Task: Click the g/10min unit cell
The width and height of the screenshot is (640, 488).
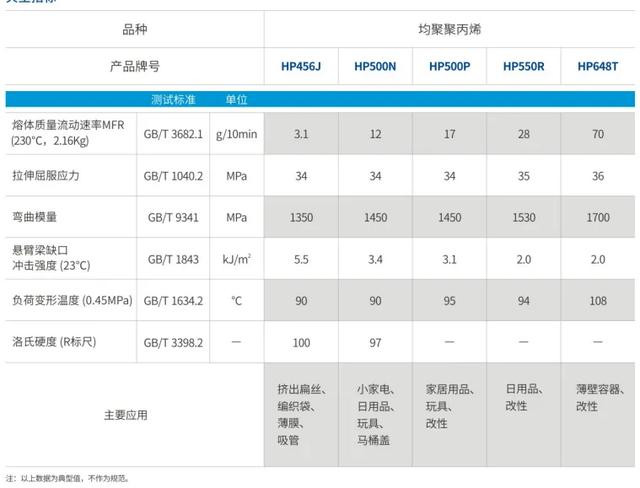Action: pos(237,134)
